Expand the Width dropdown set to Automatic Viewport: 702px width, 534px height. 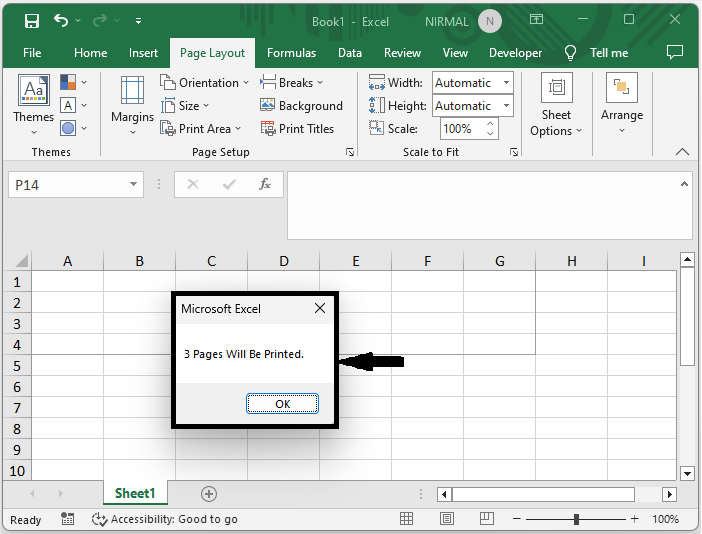tap(506, 83)
